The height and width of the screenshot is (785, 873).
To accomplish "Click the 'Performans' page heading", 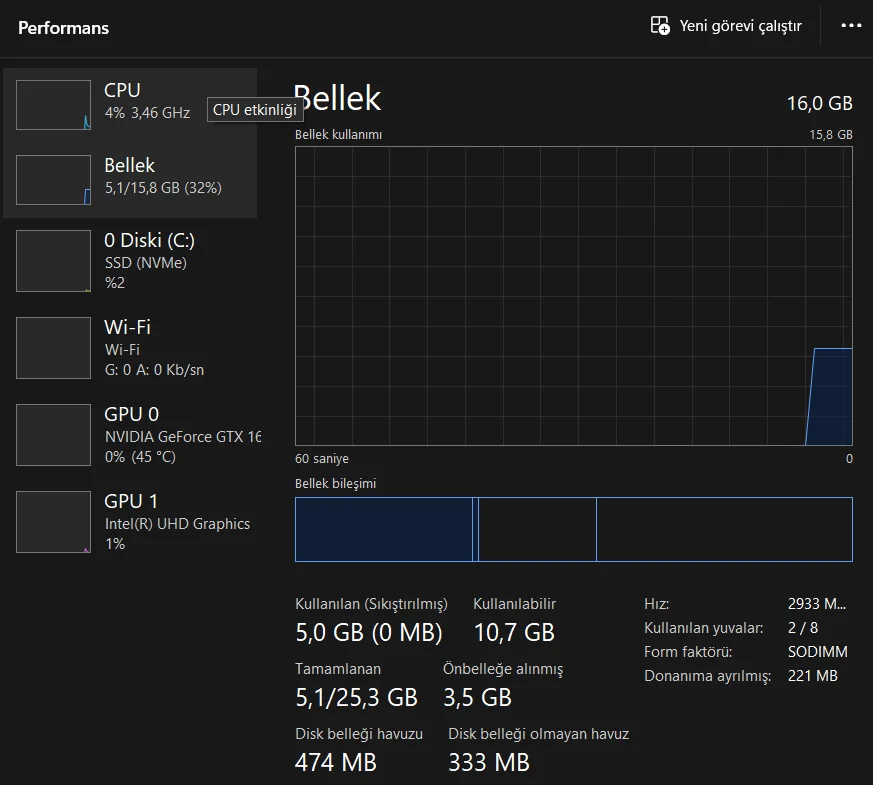I will [63, 28].
